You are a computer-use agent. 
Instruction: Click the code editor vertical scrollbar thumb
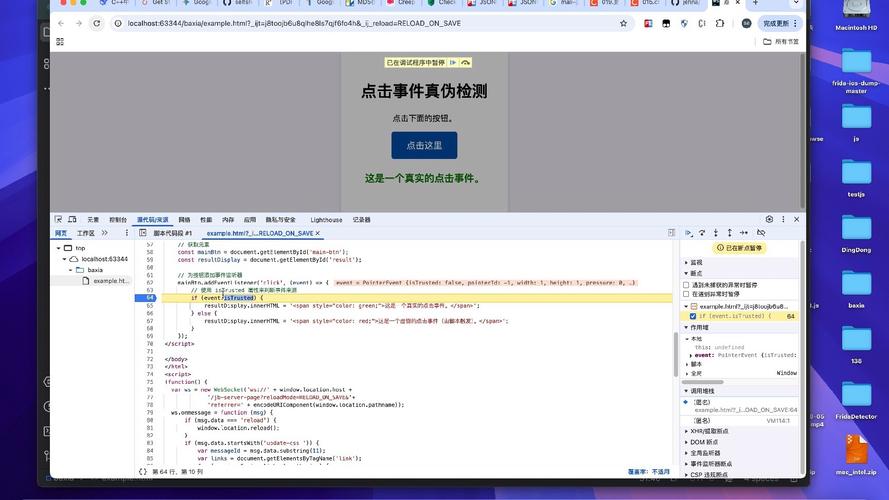[x=675, y=354]
